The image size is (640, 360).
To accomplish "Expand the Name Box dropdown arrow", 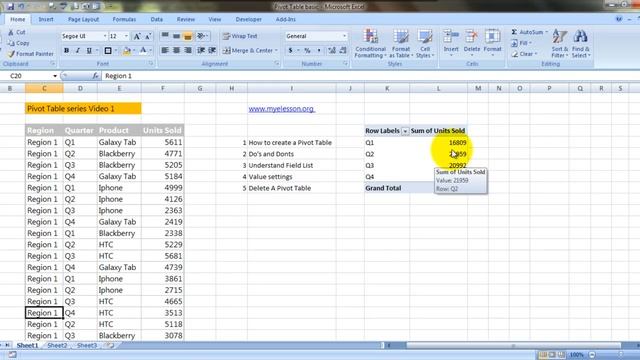I will click(x=55, y=76).
